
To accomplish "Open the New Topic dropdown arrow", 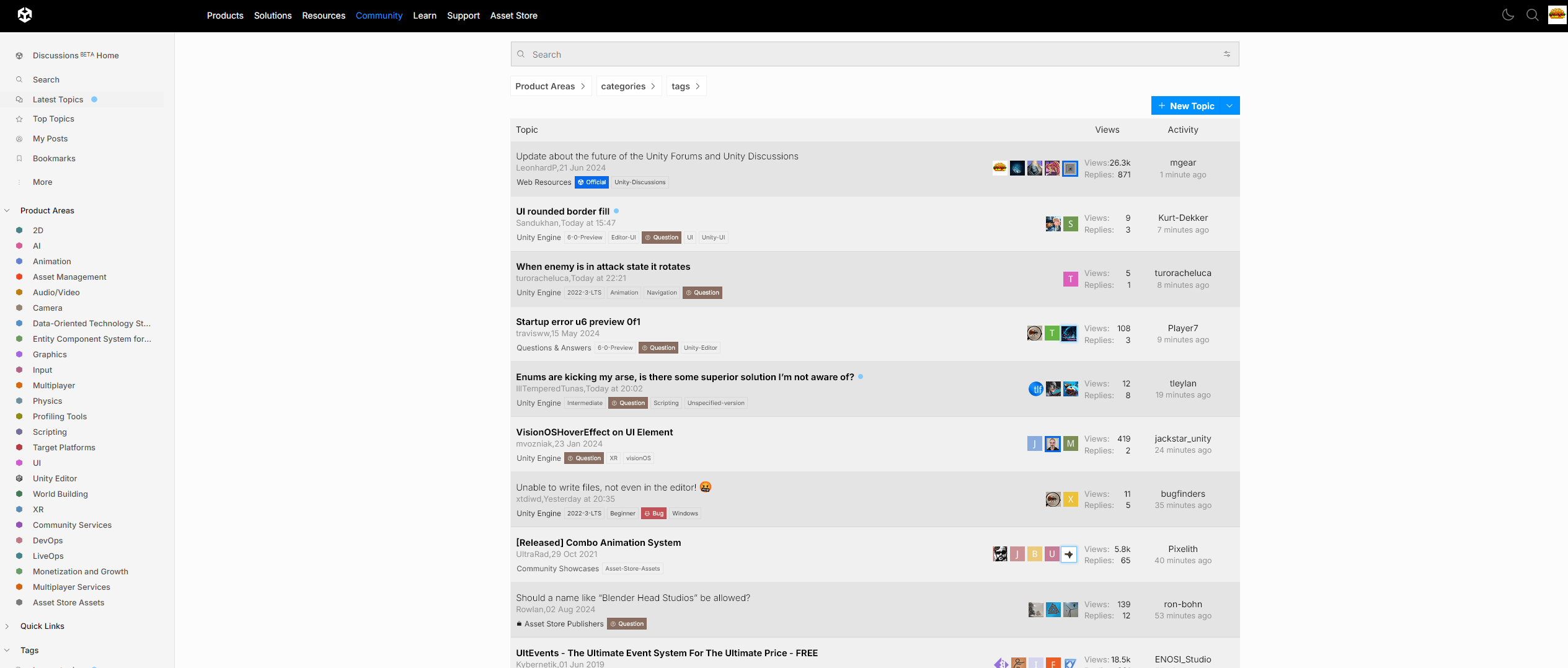I will click(1229, 106).
